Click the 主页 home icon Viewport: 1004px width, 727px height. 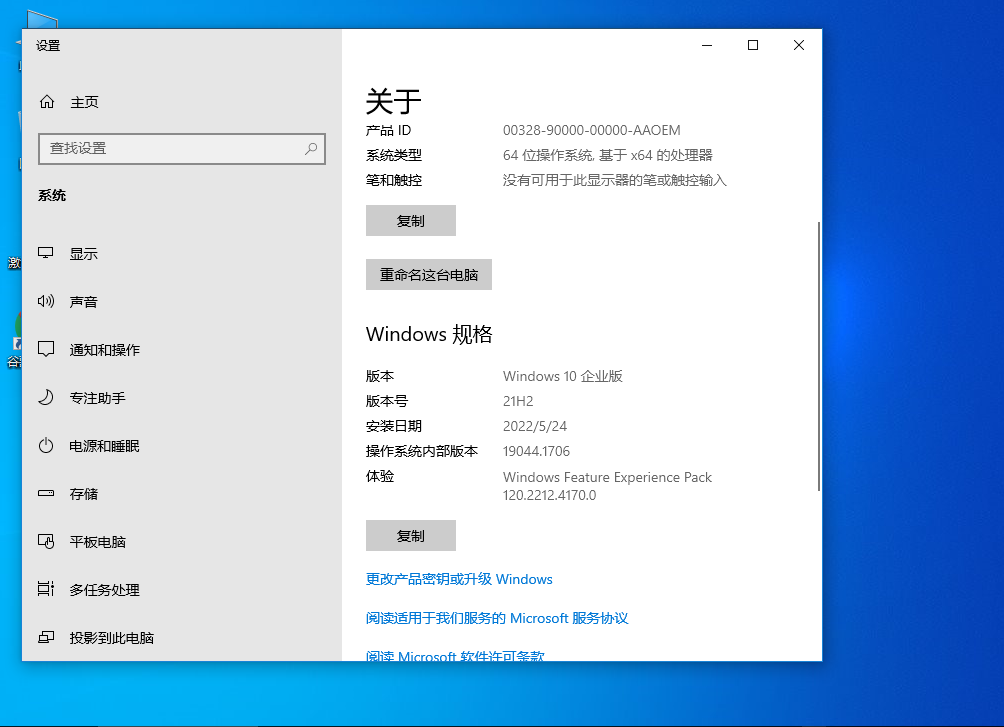(46, 101)
